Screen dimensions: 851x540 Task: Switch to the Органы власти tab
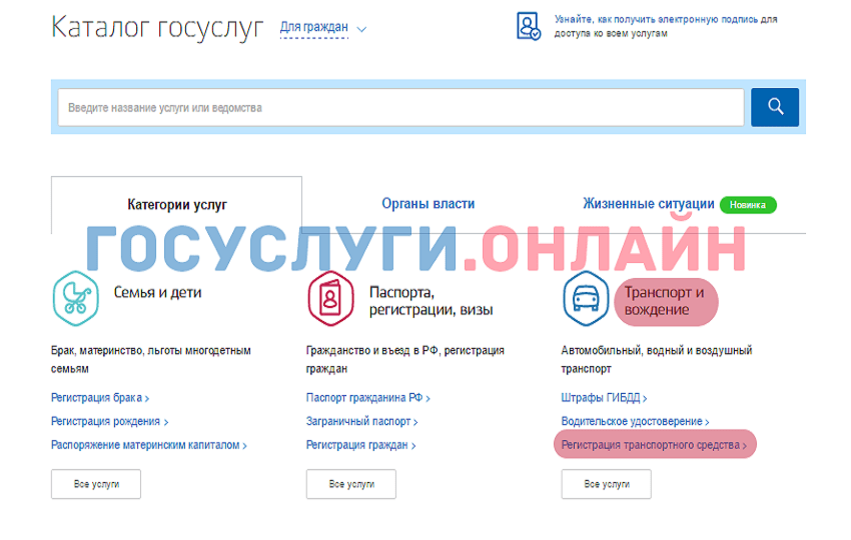(428, 204)
